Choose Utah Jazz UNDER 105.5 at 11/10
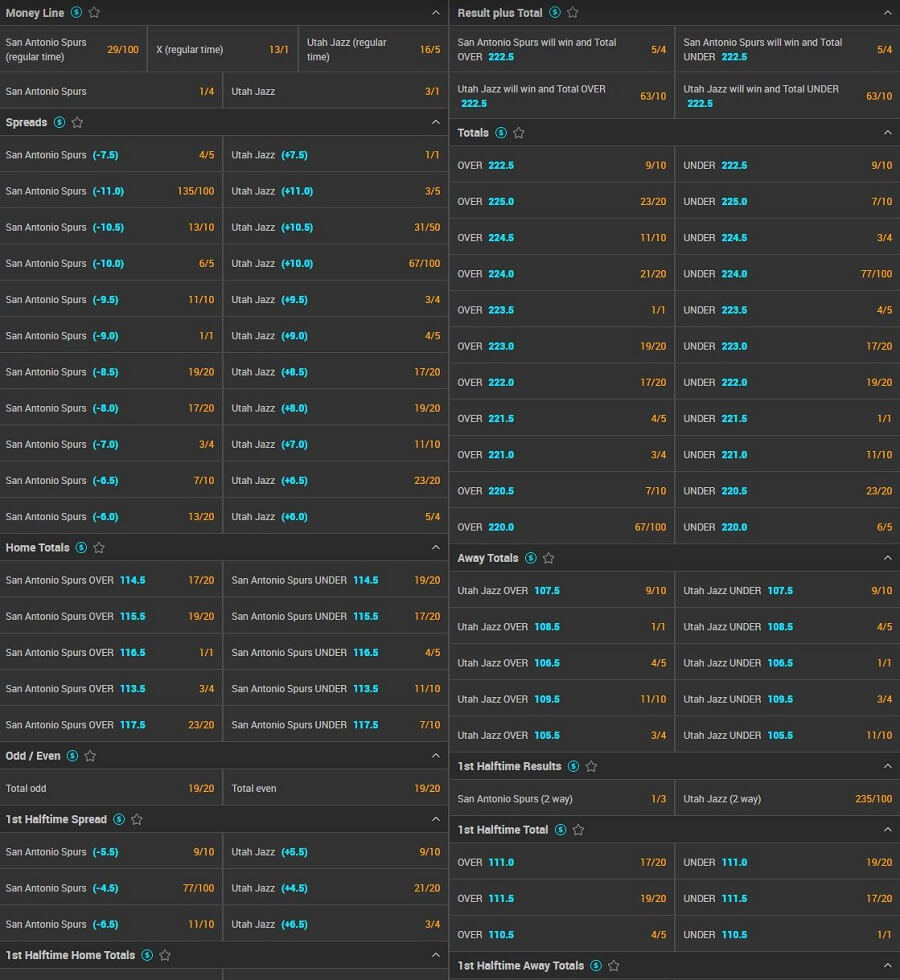Image resolution: width=900 pixels, height=980 pixels. (788, 736)
